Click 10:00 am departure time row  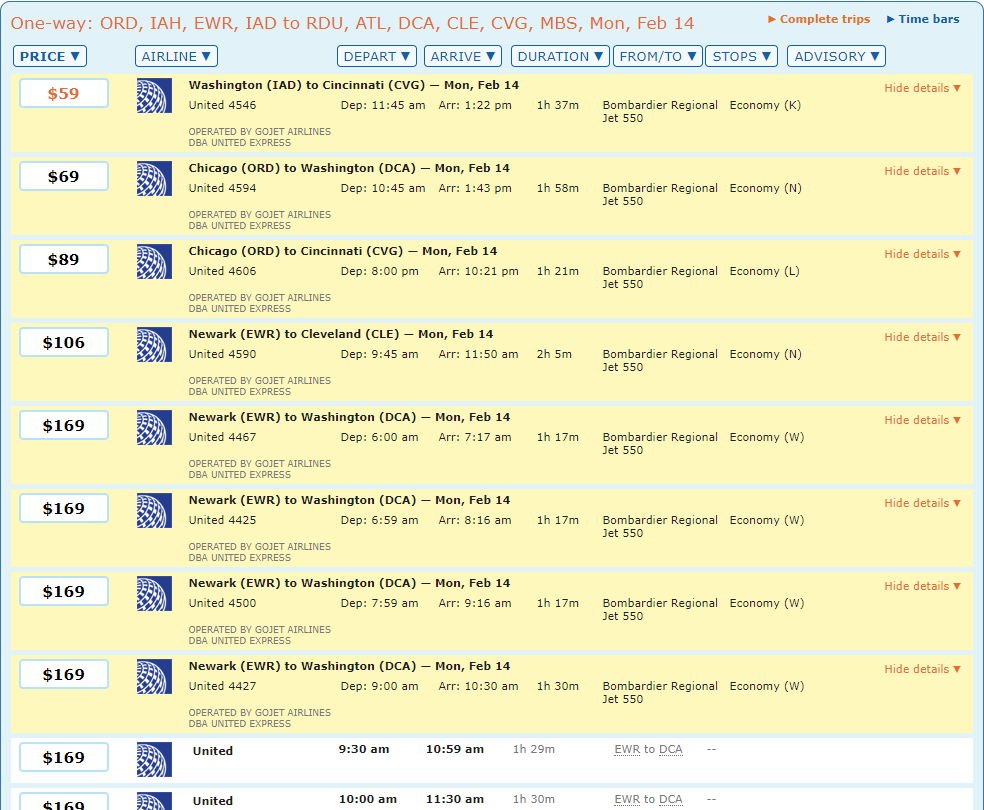point(368,799)
